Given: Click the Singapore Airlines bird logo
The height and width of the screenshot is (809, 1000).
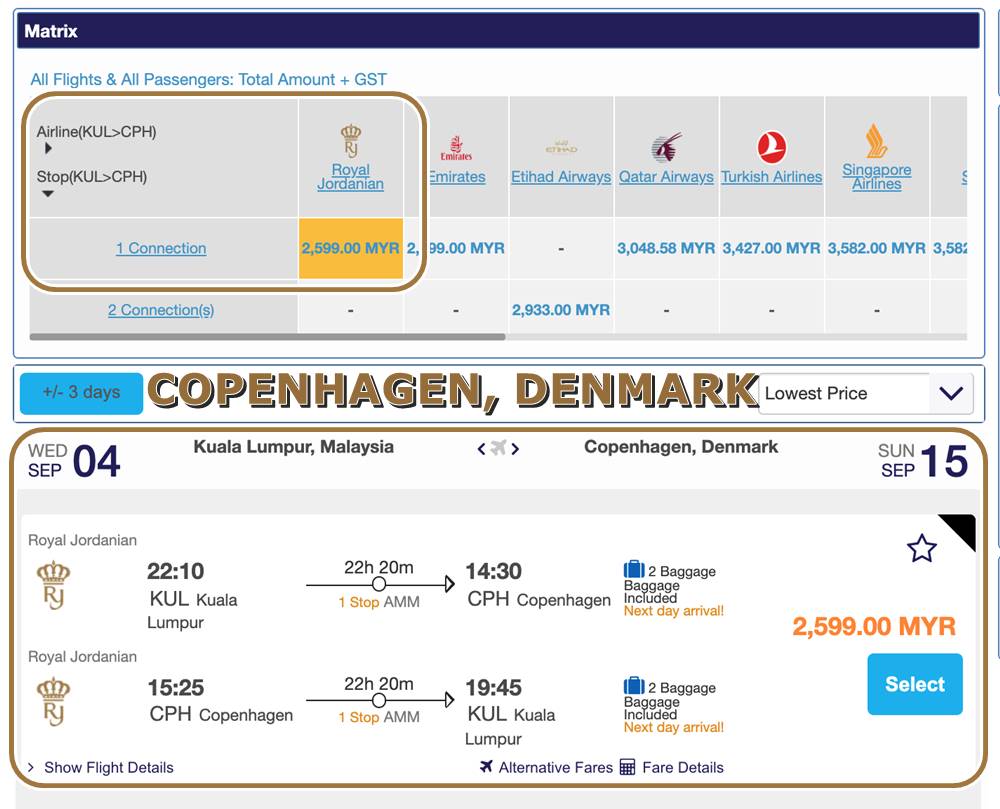Looking at the screenshot, I should (877, 141).
